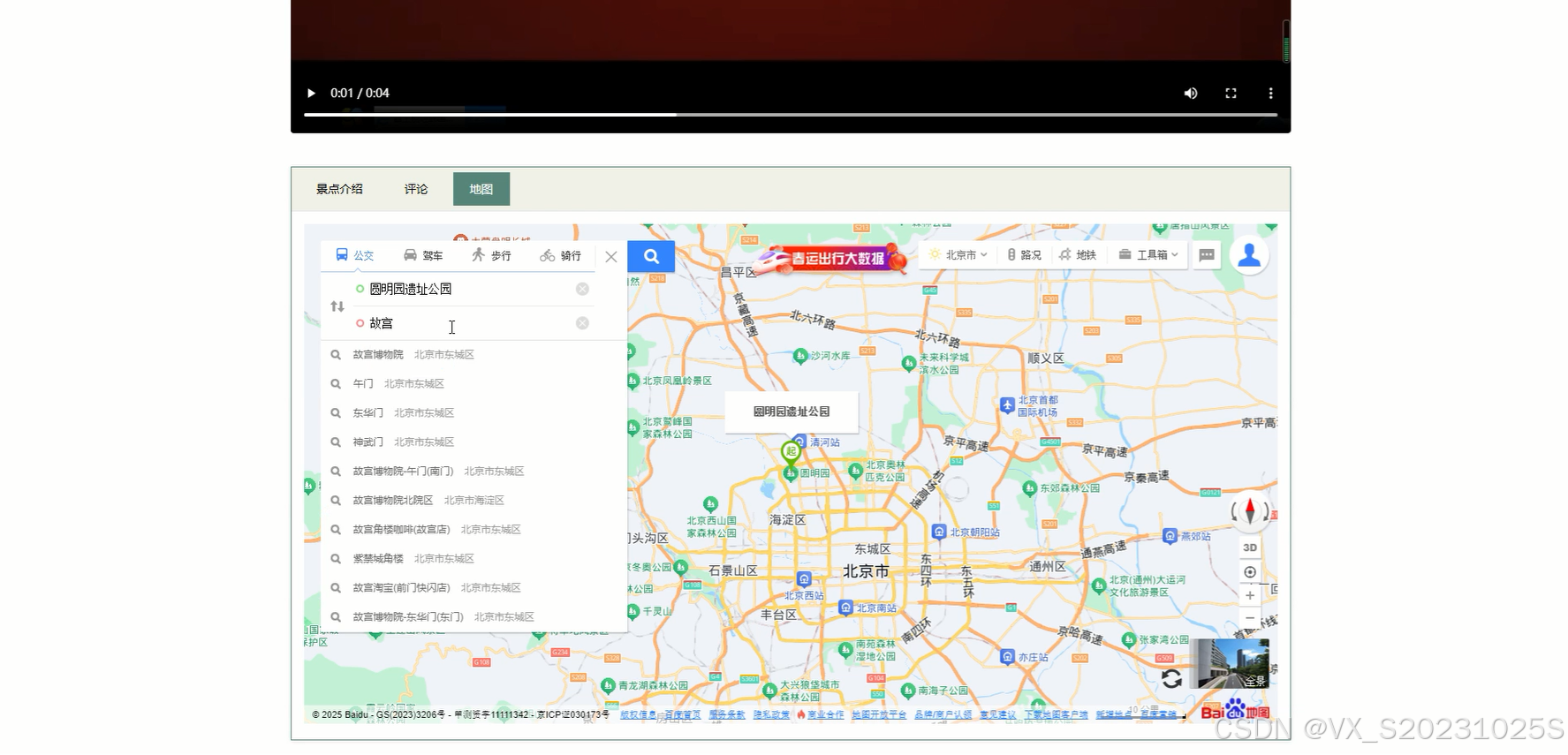Swap start and destination points

(337, 306)
